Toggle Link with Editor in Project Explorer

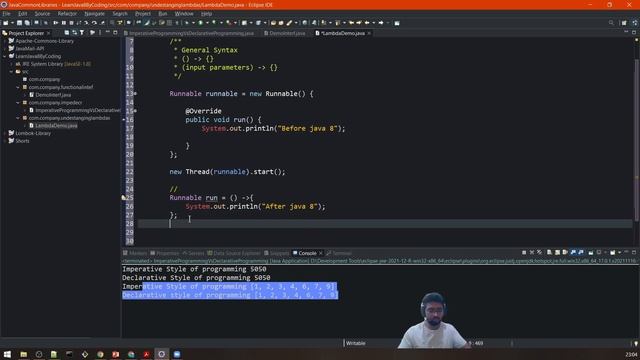(74, 33)
